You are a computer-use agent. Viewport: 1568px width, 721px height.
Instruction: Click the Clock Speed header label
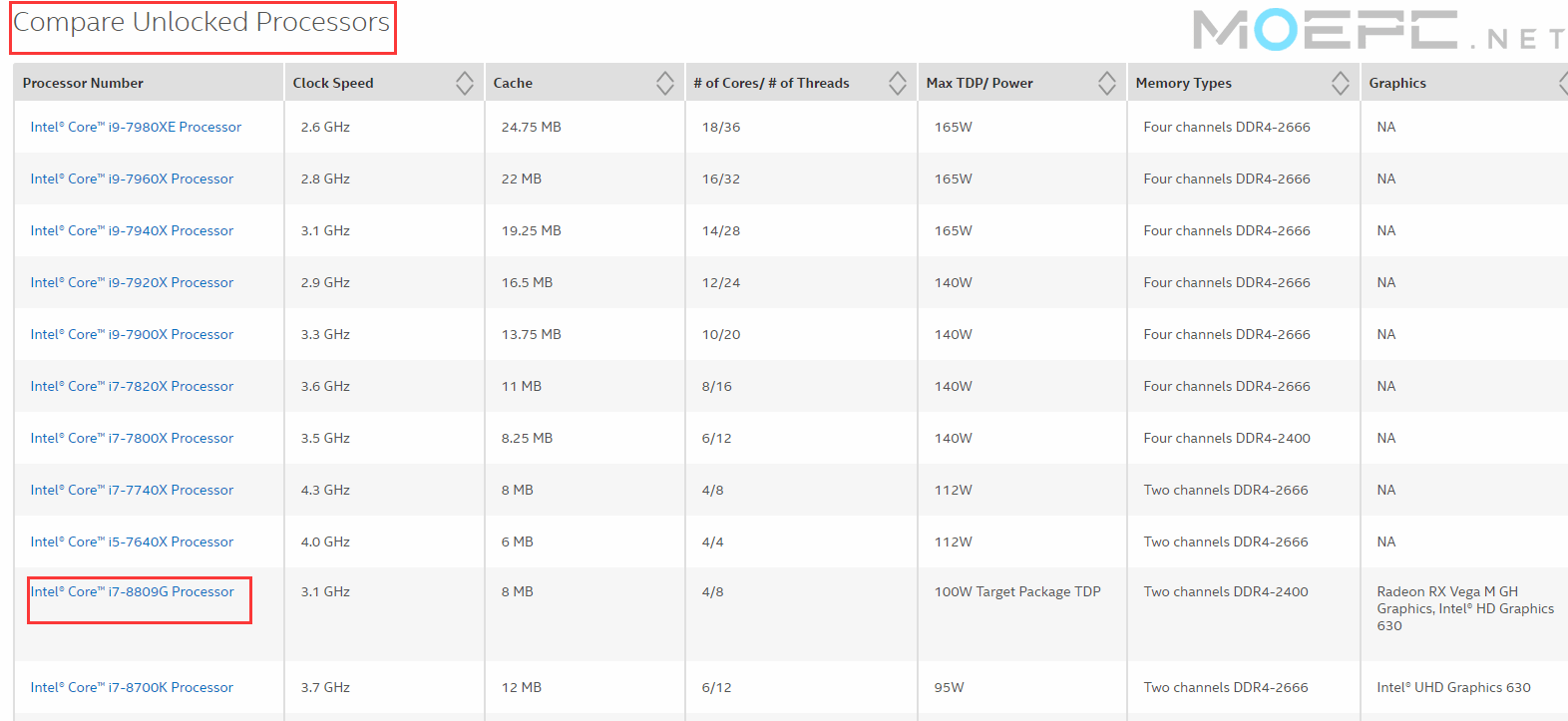333,83
